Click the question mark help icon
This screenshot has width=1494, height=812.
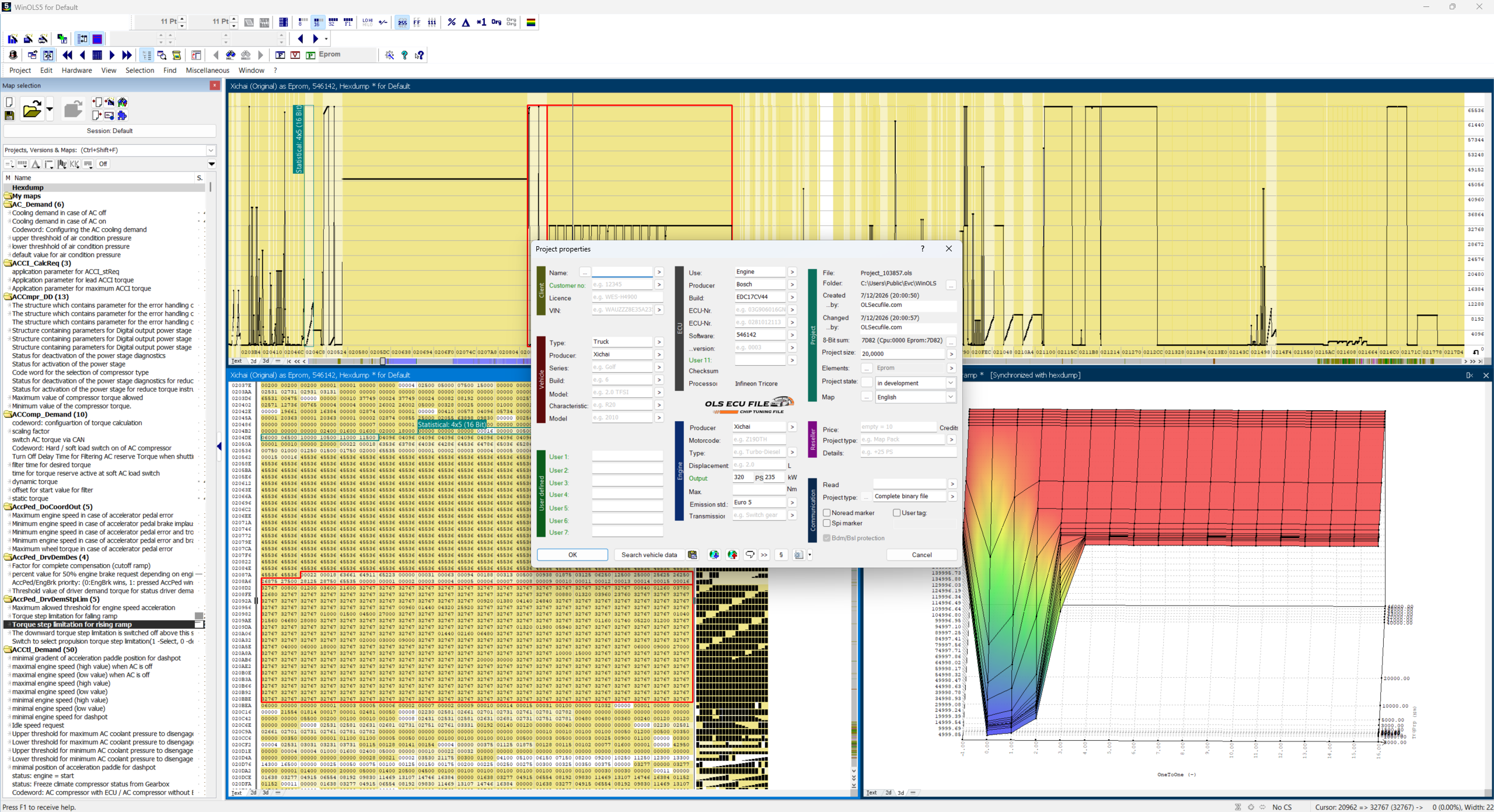coord(404,55)
